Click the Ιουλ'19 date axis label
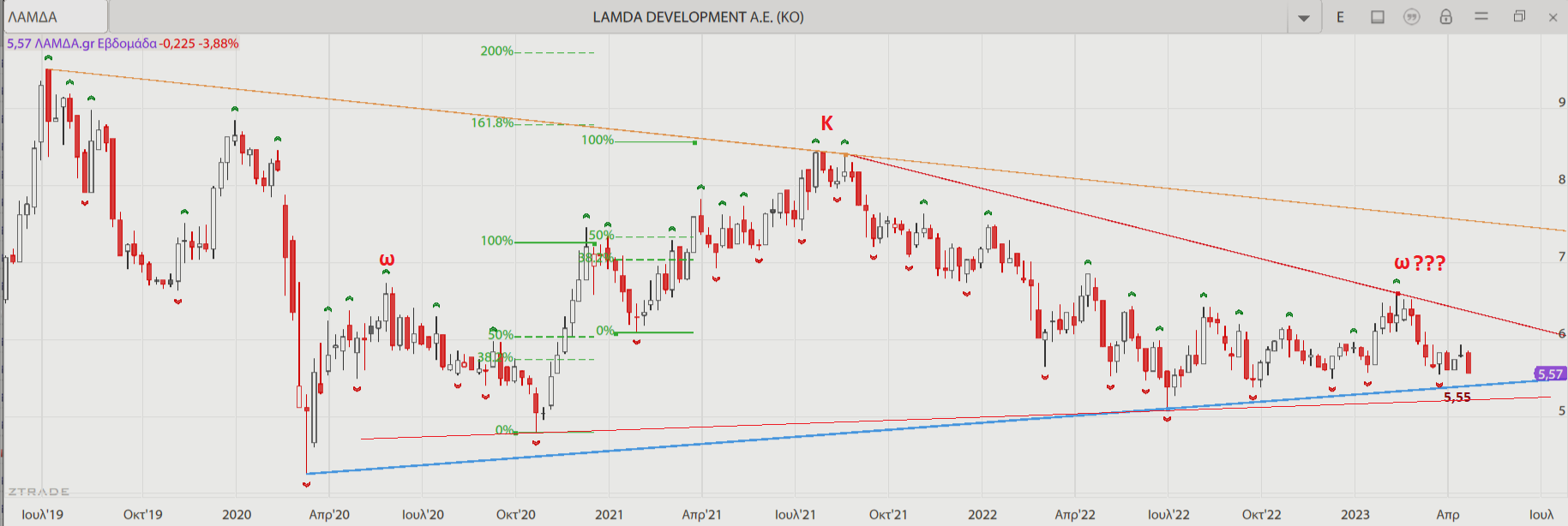The image size is (1568, 526). 43,515
